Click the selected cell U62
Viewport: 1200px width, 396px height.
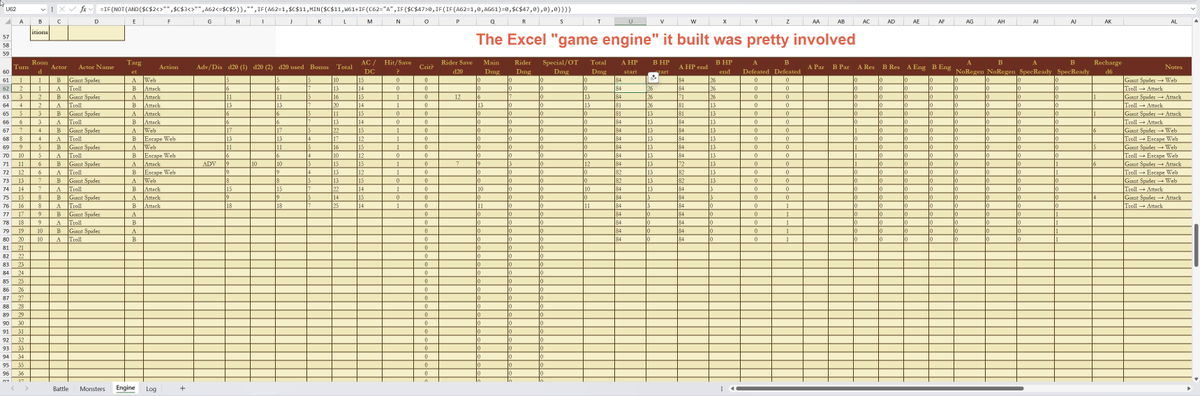pos(632,87)
